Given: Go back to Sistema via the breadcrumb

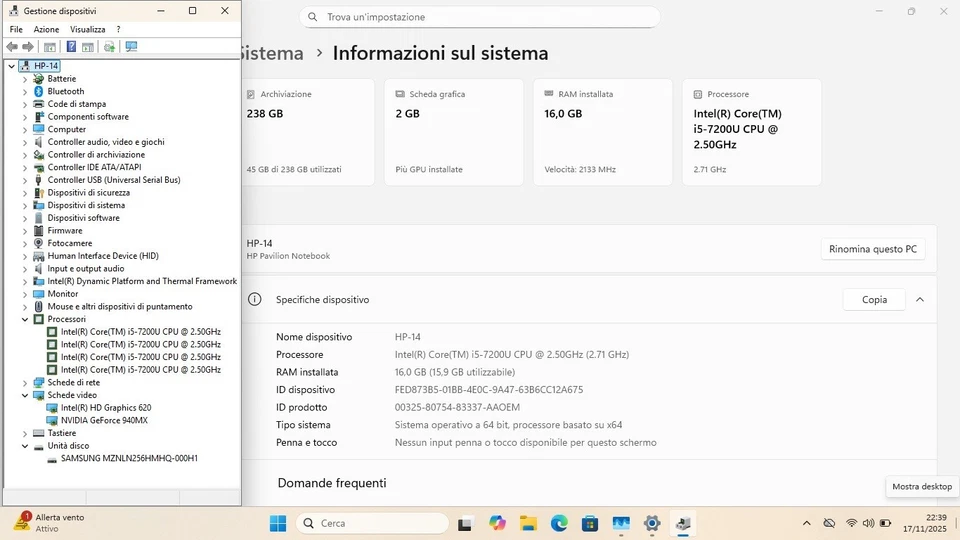Looking at the screenshot, I should (x=272, y=53).
